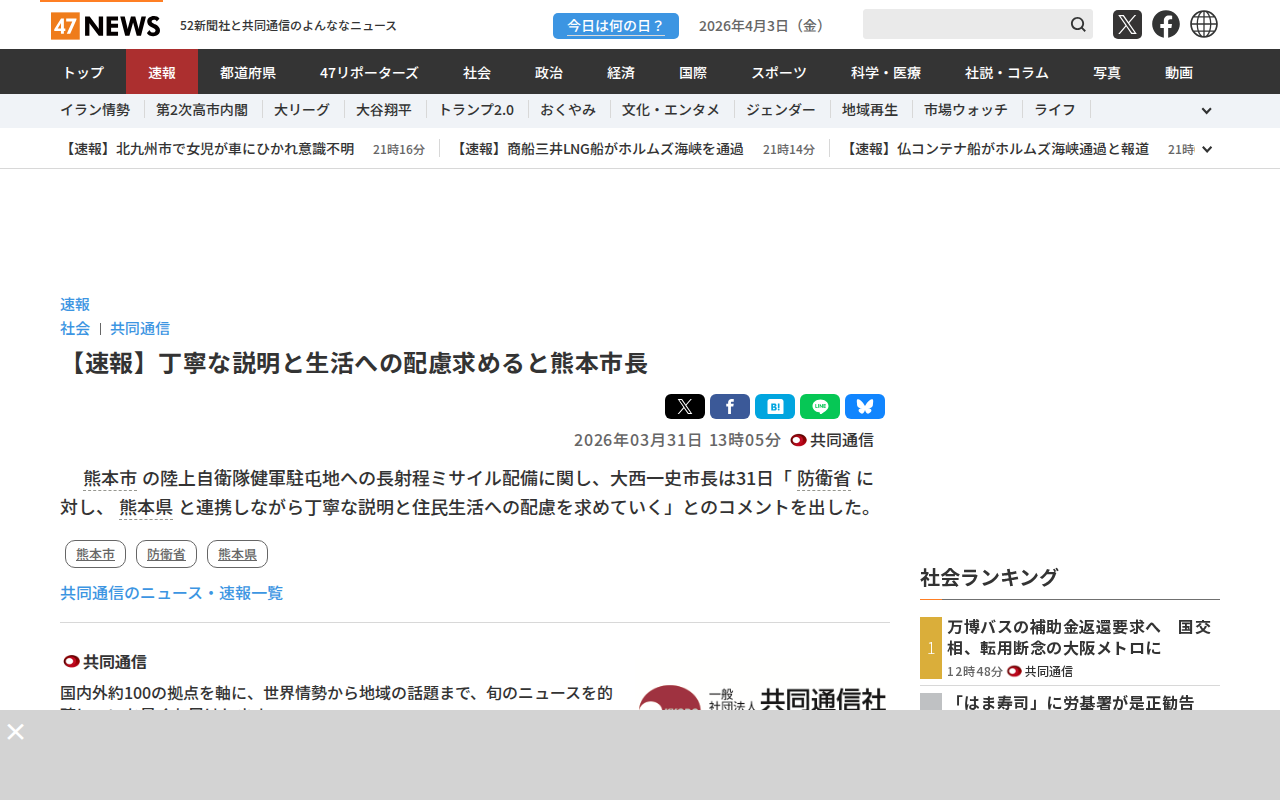Click the 防衛省 link in article text

[x=824, y=478]
